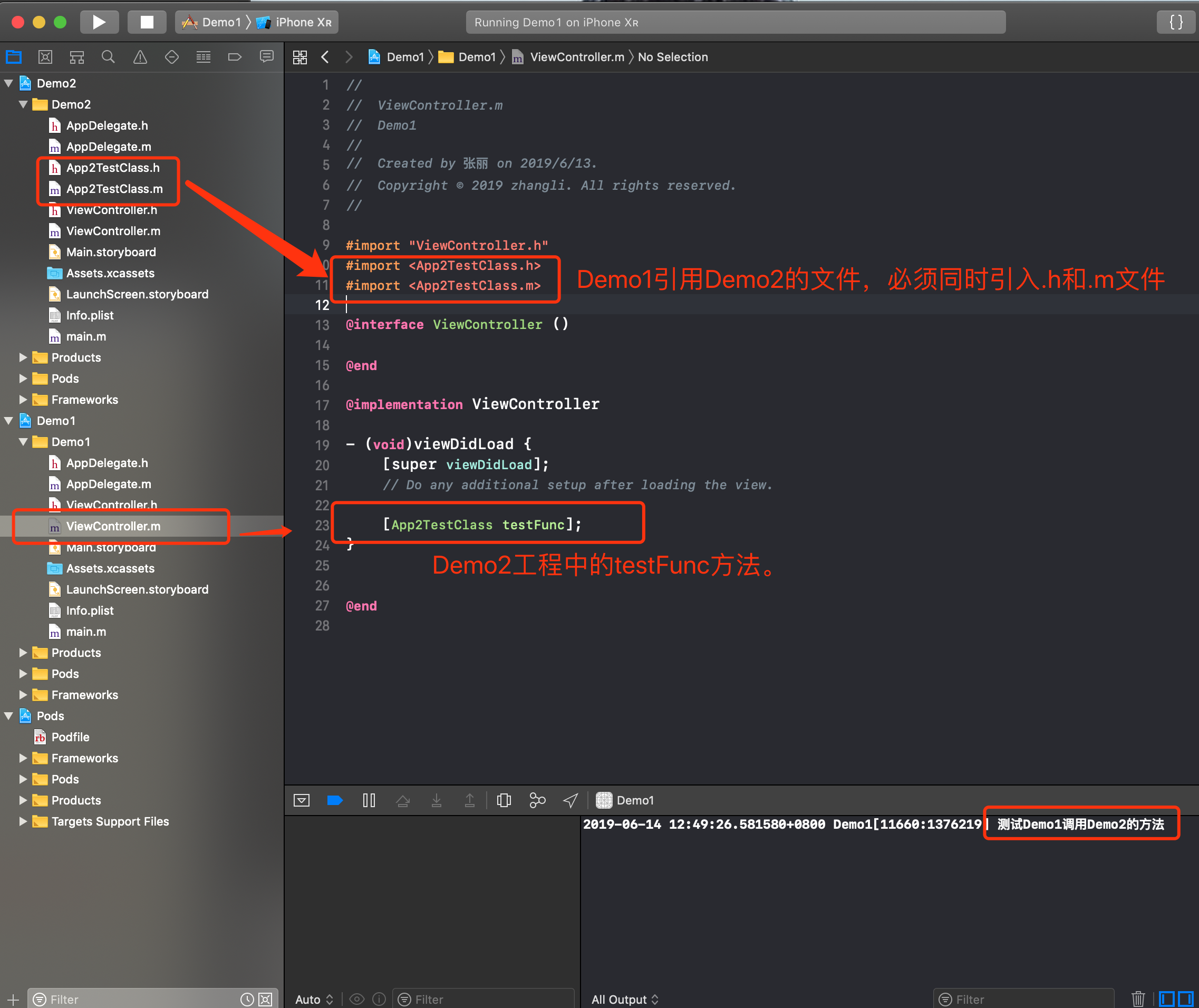The width and height of the screenshot is (1199, 1008).
Task: Show the Symbol navigator
Action: pyautogui.click(x=76, y=57)
